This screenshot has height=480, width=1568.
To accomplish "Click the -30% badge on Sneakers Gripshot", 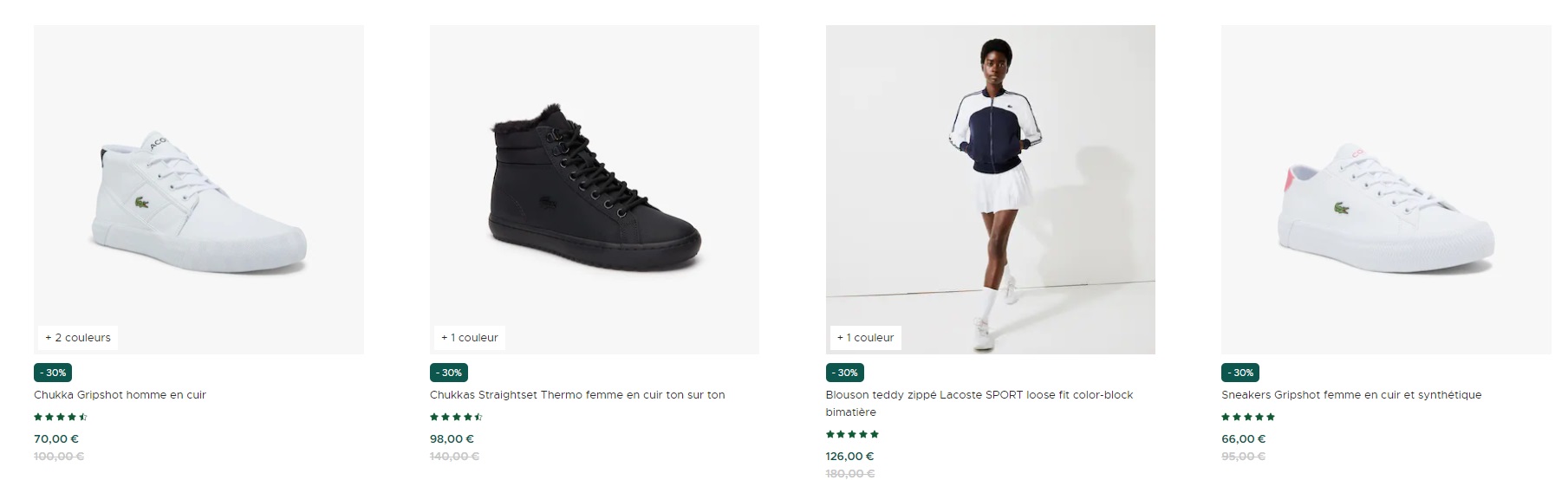I will click(x=1240, y=373).
